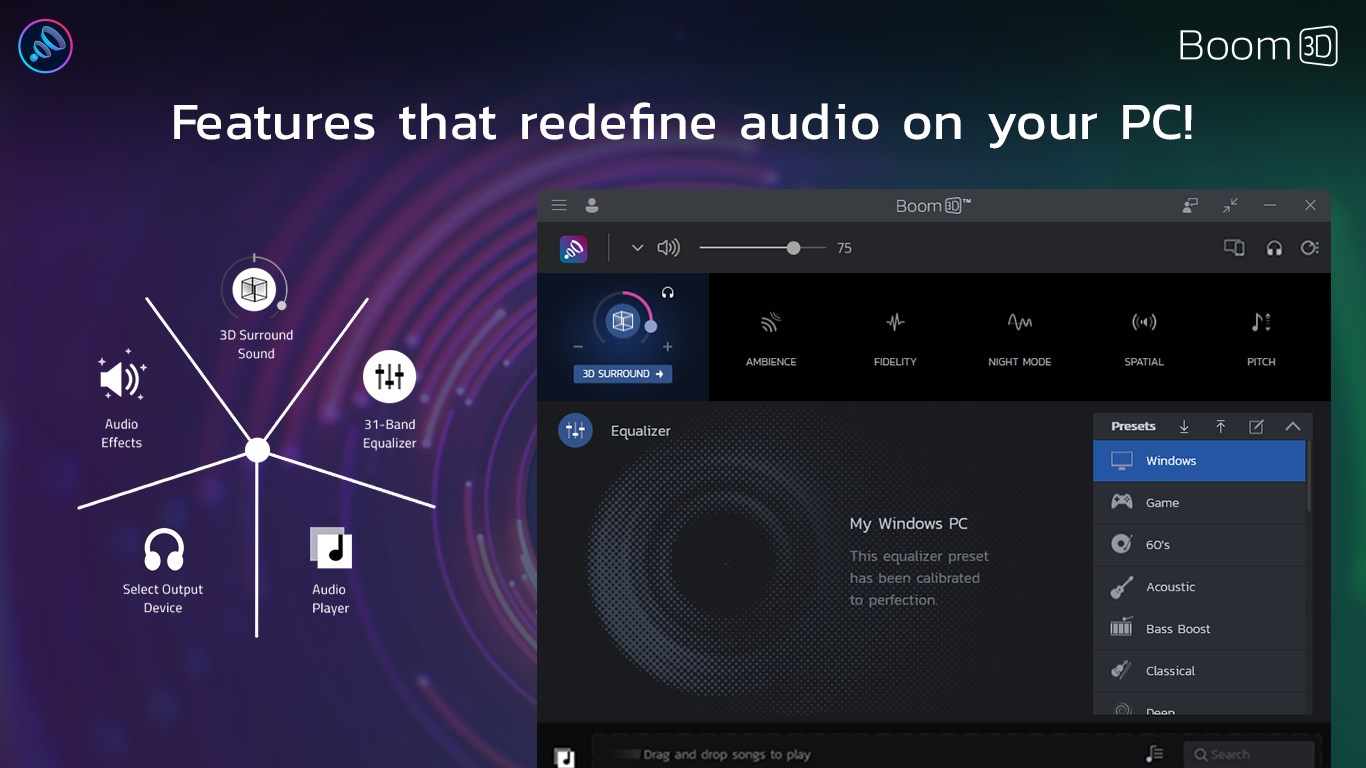This screenshot has height=768, width=1366.
Task: Mute the volume via the speaker icon
Action: click(668, 247)
